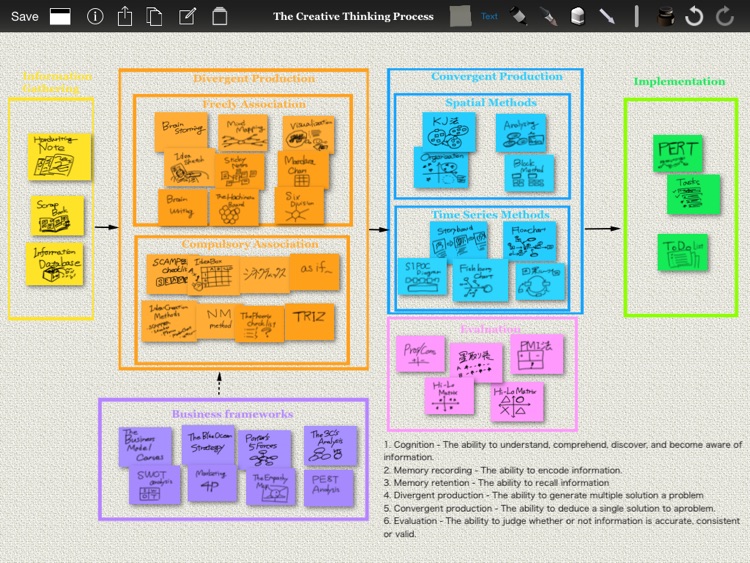Select the Organization blue sticky
The height and width of the screenshot is (563, 750).
coord(441,168)
